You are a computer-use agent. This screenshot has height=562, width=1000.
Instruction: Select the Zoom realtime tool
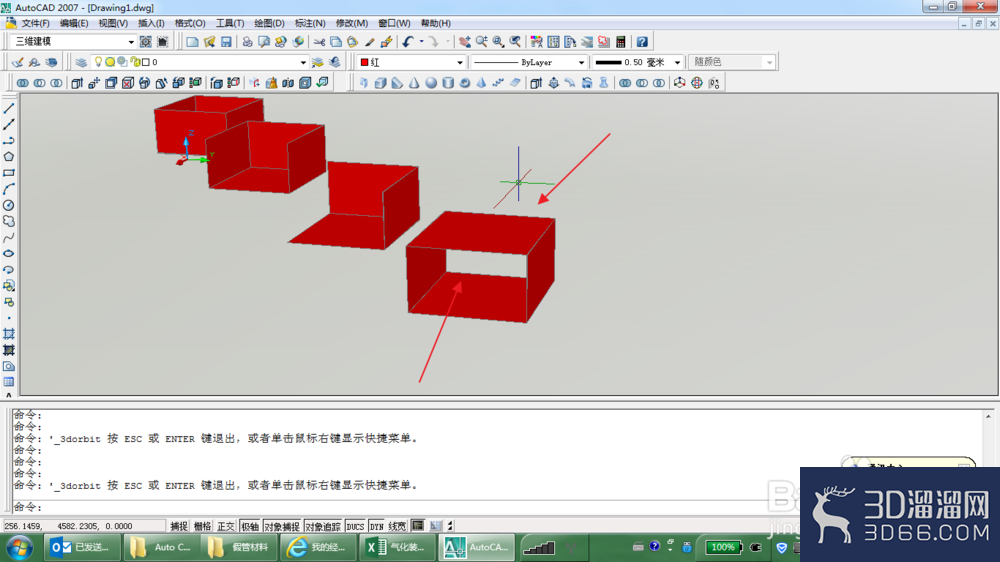(482, 42)
